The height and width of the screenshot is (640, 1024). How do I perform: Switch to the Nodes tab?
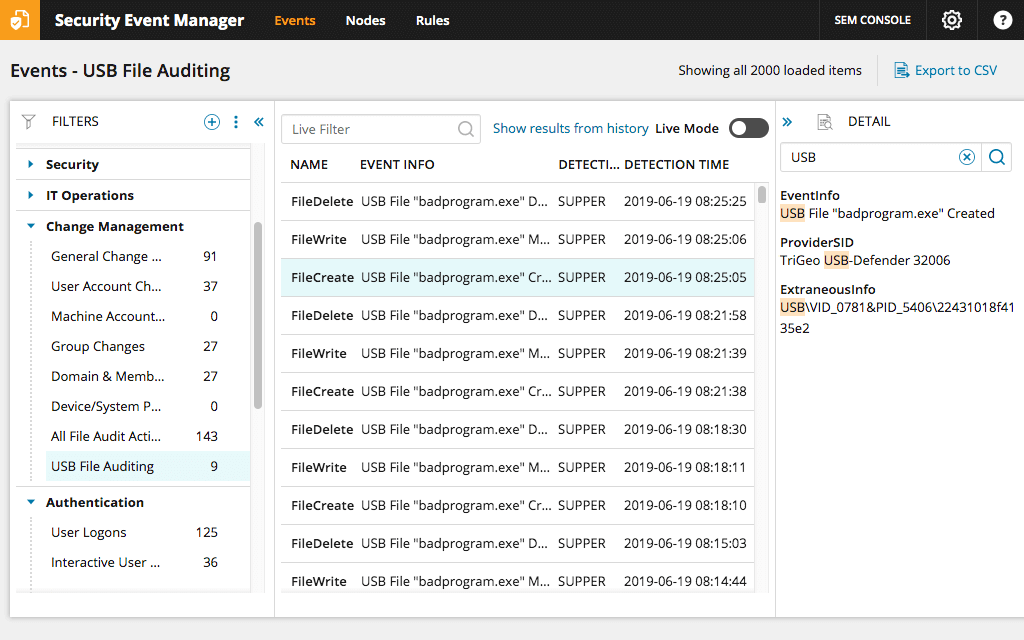tap(365, 20)
